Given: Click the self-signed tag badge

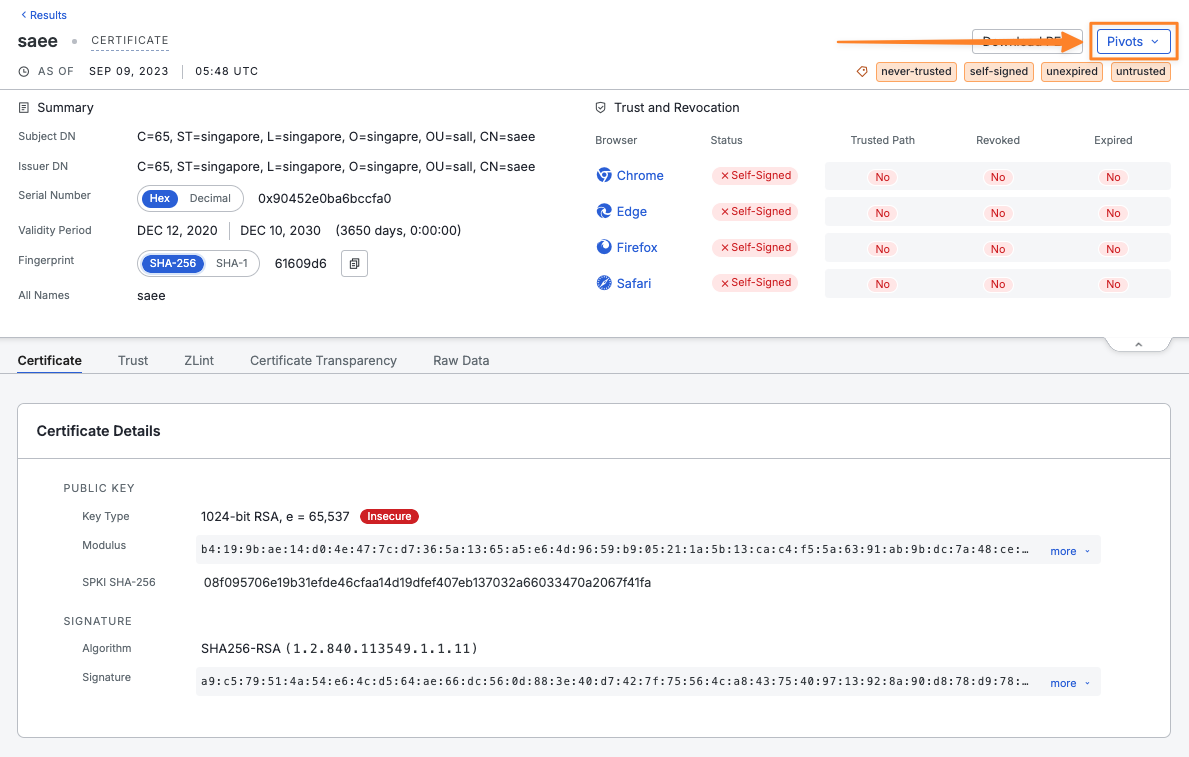Looking at the screenshot, I should tap(998, 72).
